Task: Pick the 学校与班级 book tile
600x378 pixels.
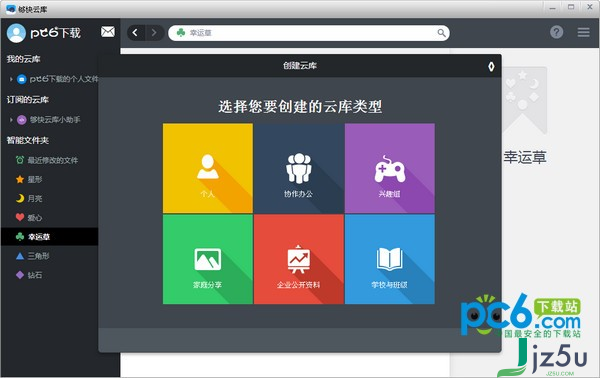Action: (x=390, y=259)
